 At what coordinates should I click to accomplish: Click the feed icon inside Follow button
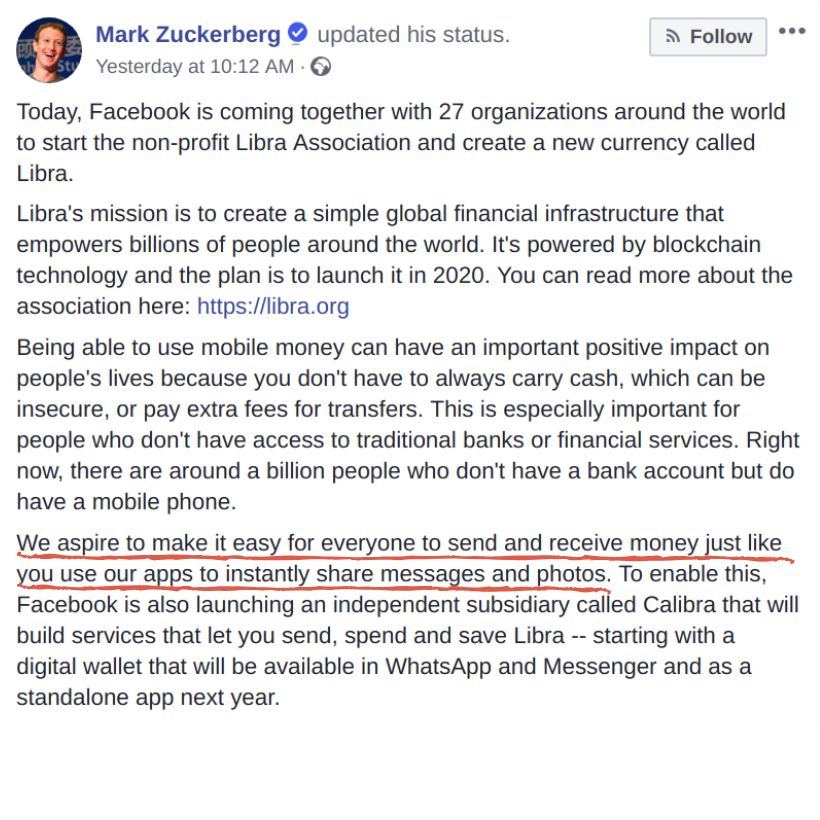pos(673,37)
